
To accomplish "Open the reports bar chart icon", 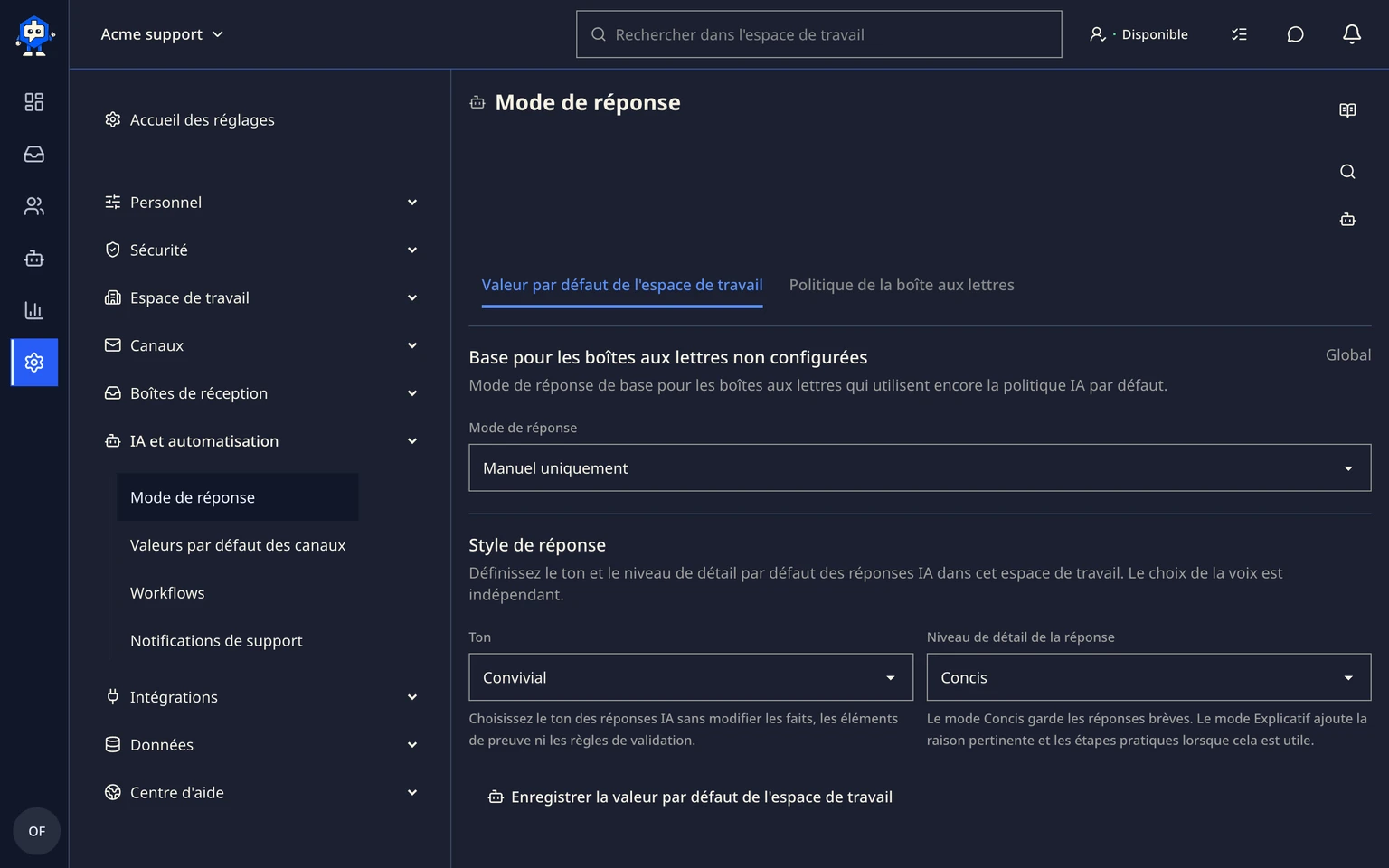I will (34, 310).
